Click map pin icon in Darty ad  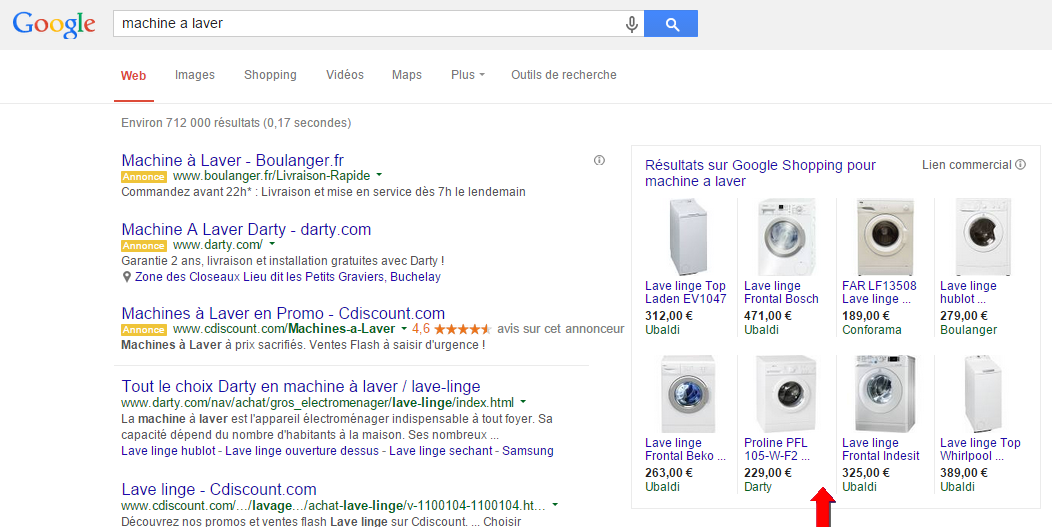click(x=126, y=277)
